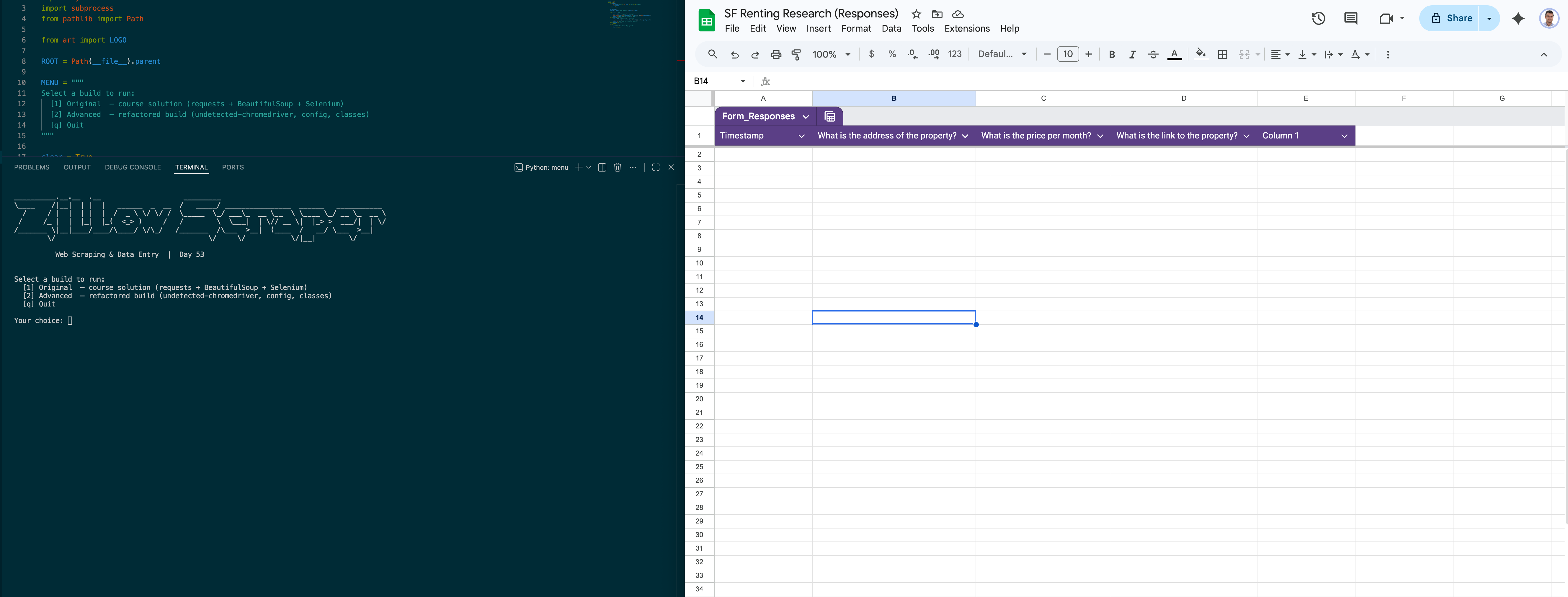Open more number formats (123)
Viewport: 1568px width, 597px height.
(954, 54)
